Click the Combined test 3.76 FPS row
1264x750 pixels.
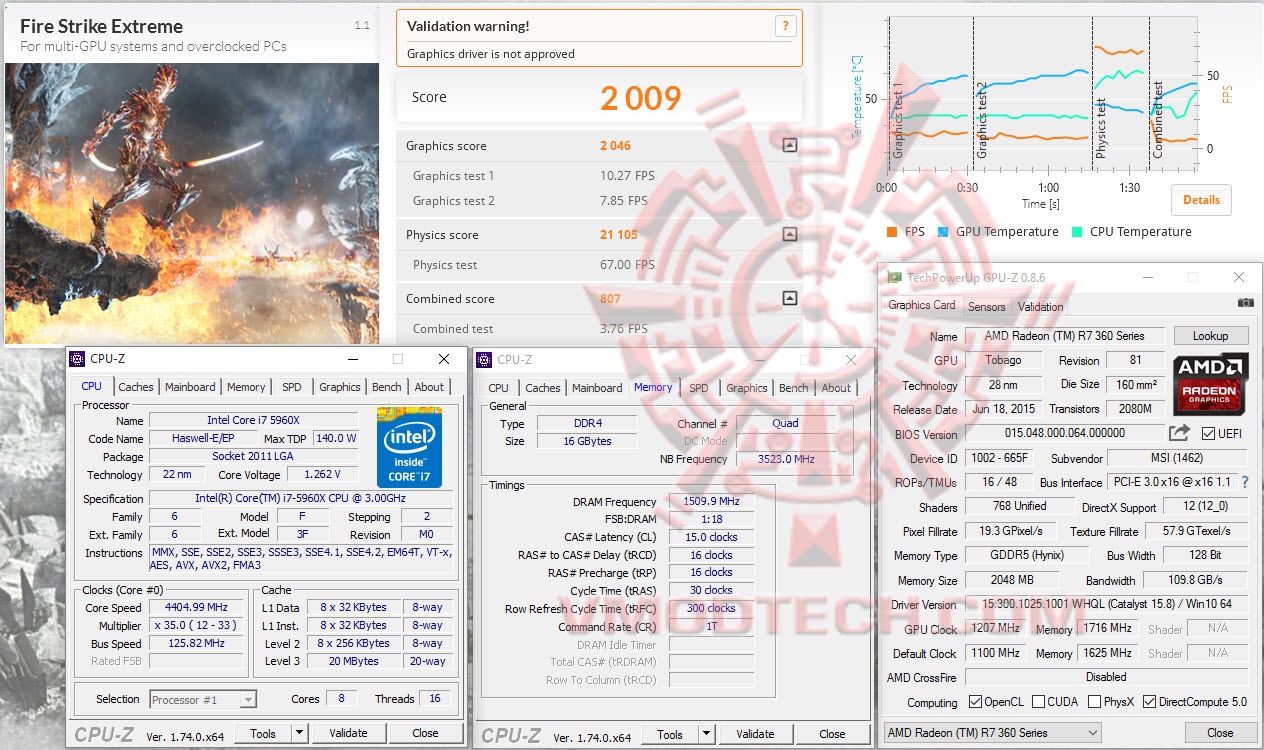599,329
